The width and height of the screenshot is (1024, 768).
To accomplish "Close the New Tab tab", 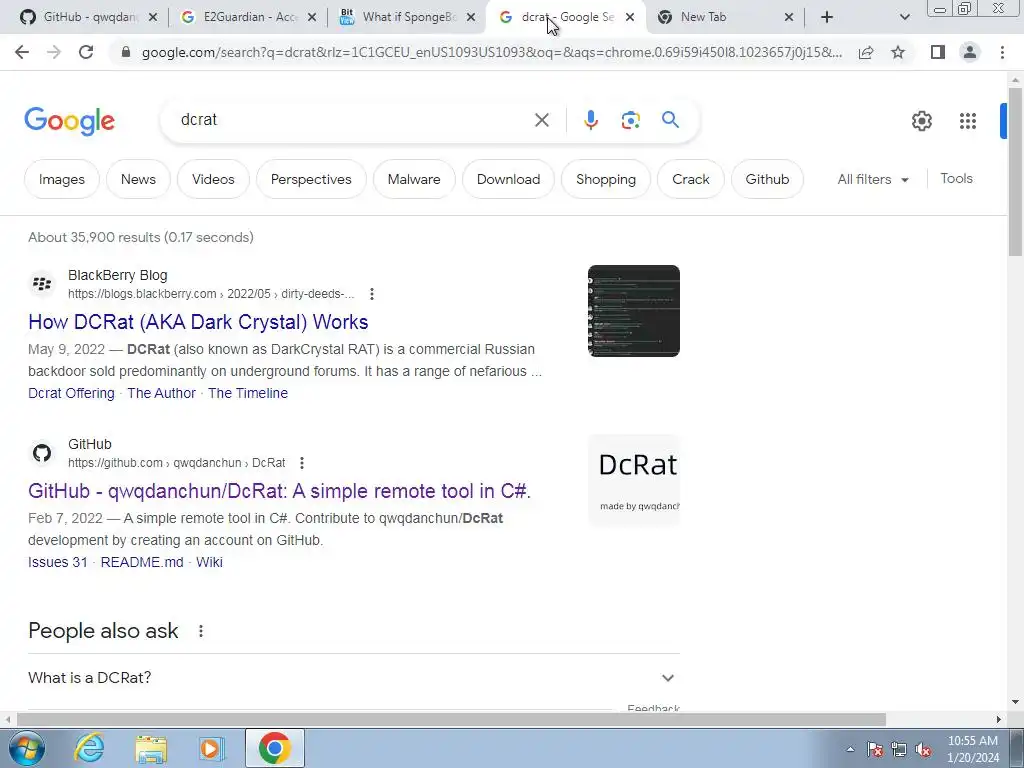I will coord(789,17).
